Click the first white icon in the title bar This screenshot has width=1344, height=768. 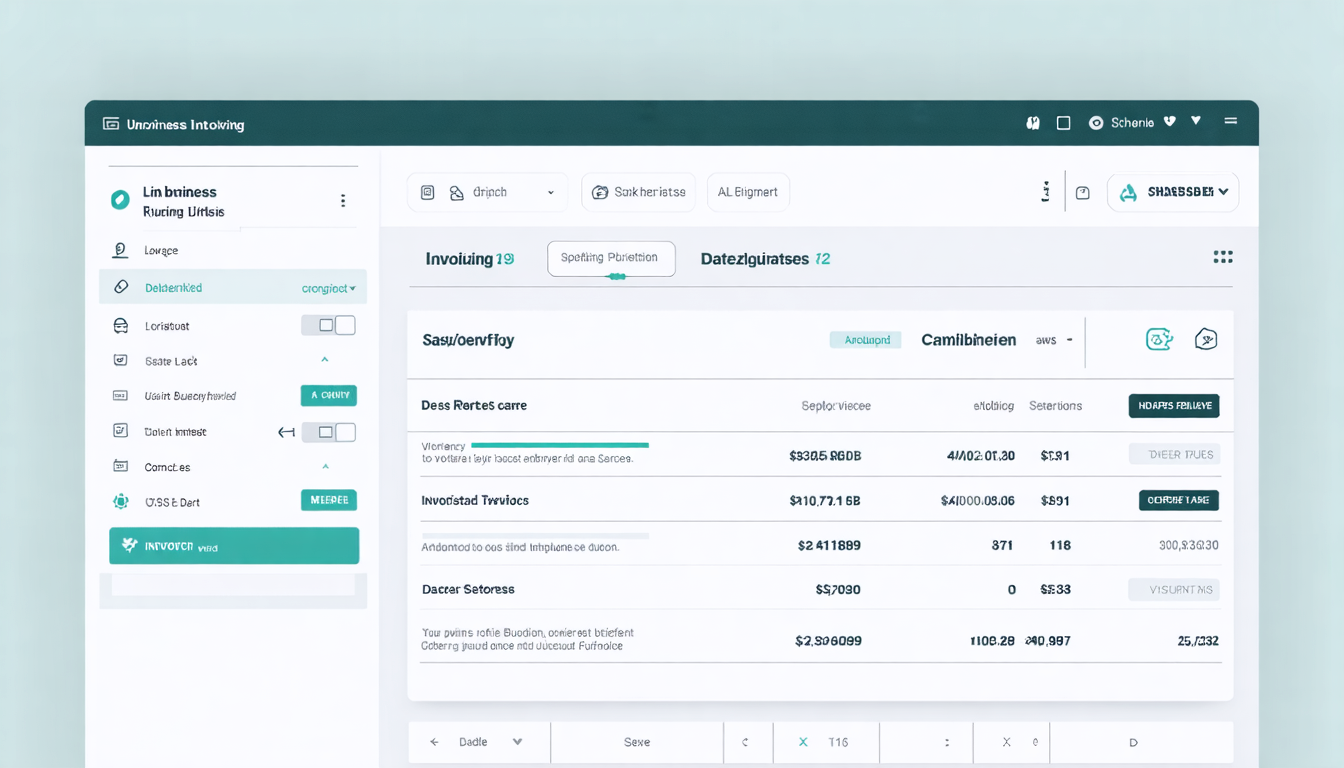tap(1034, 123)
